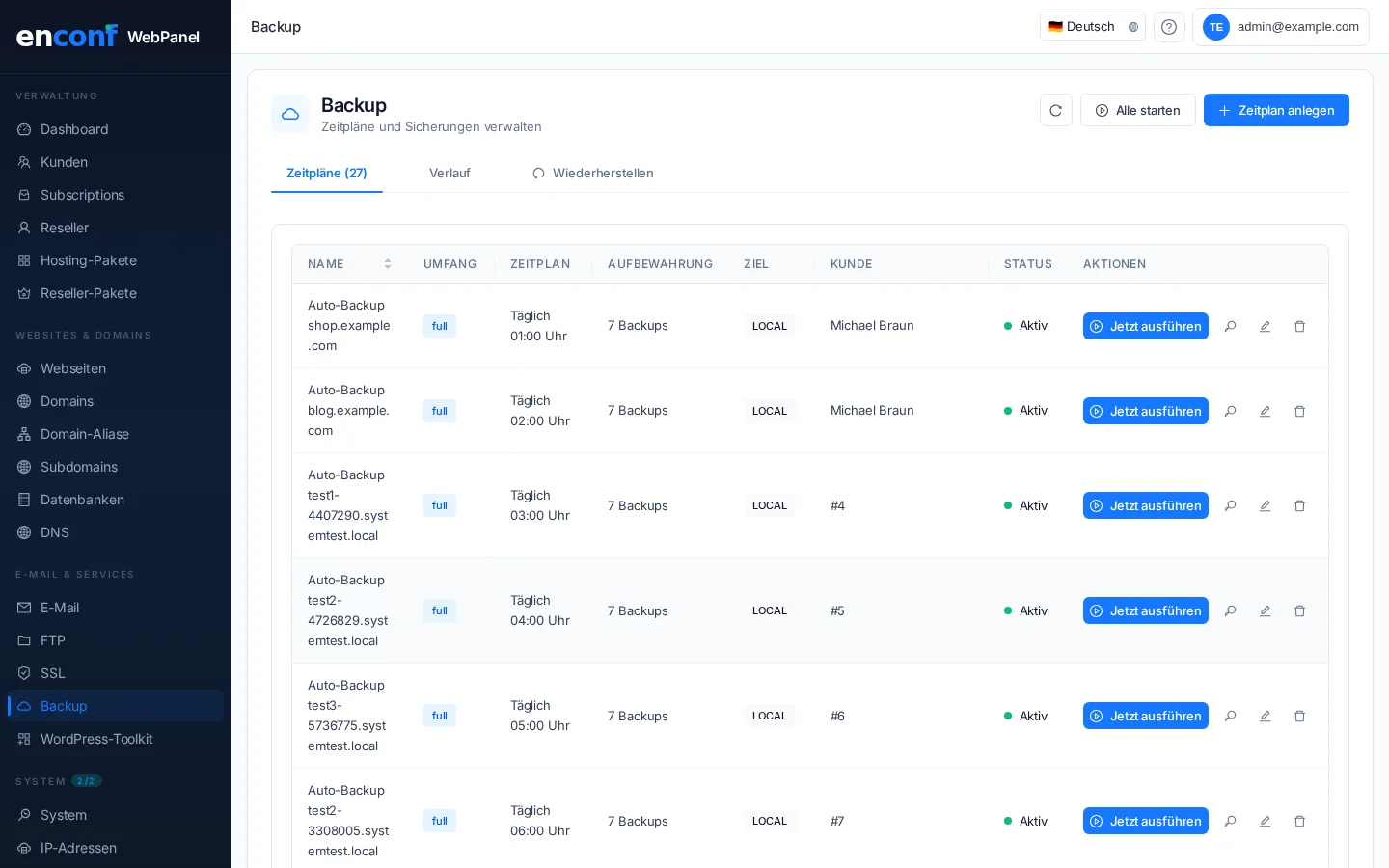
Task: Click the Zeitplan anlegen button
Action: tap(1275, 110)
